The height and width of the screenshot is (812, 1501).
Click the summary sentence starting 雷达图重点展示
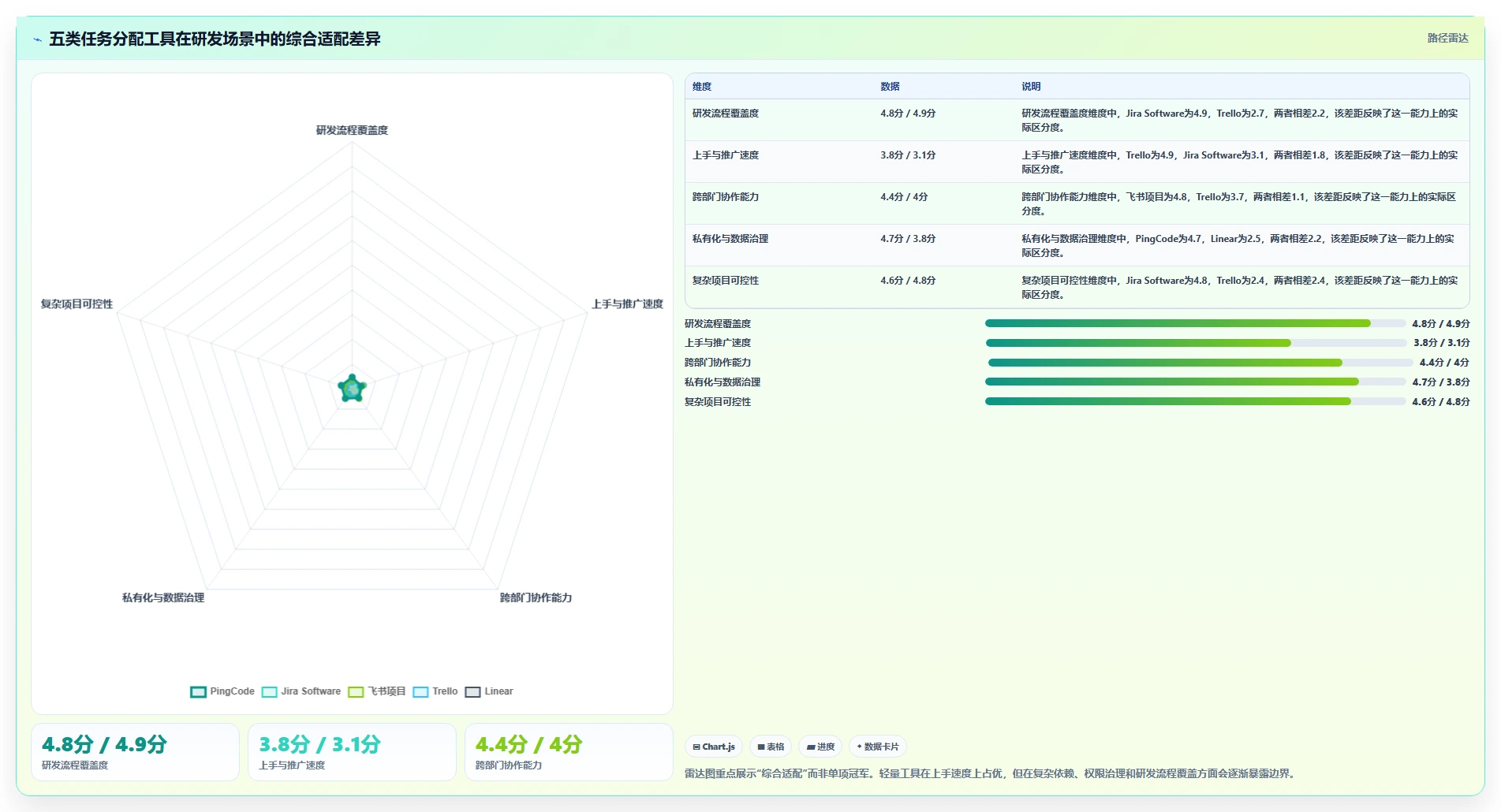pyautogui.click(x=989, y=773)
